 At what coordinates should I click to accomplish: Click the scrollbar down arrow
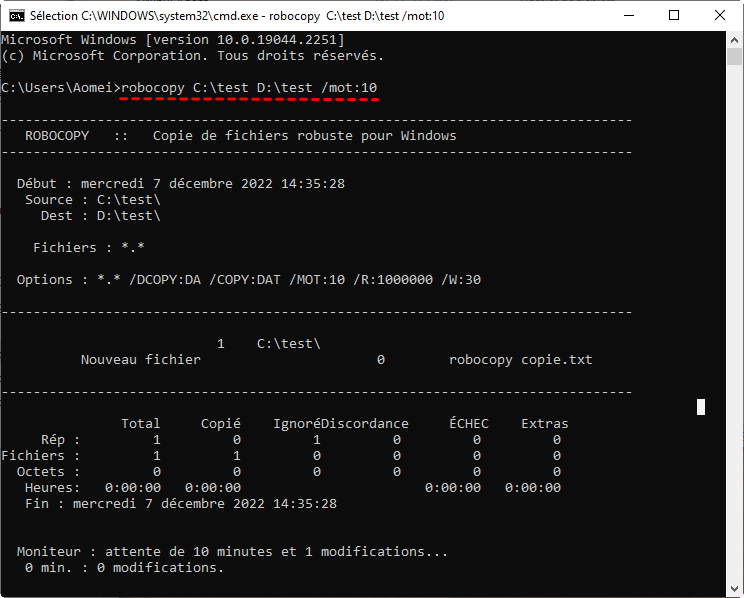[x=735, y=589]
